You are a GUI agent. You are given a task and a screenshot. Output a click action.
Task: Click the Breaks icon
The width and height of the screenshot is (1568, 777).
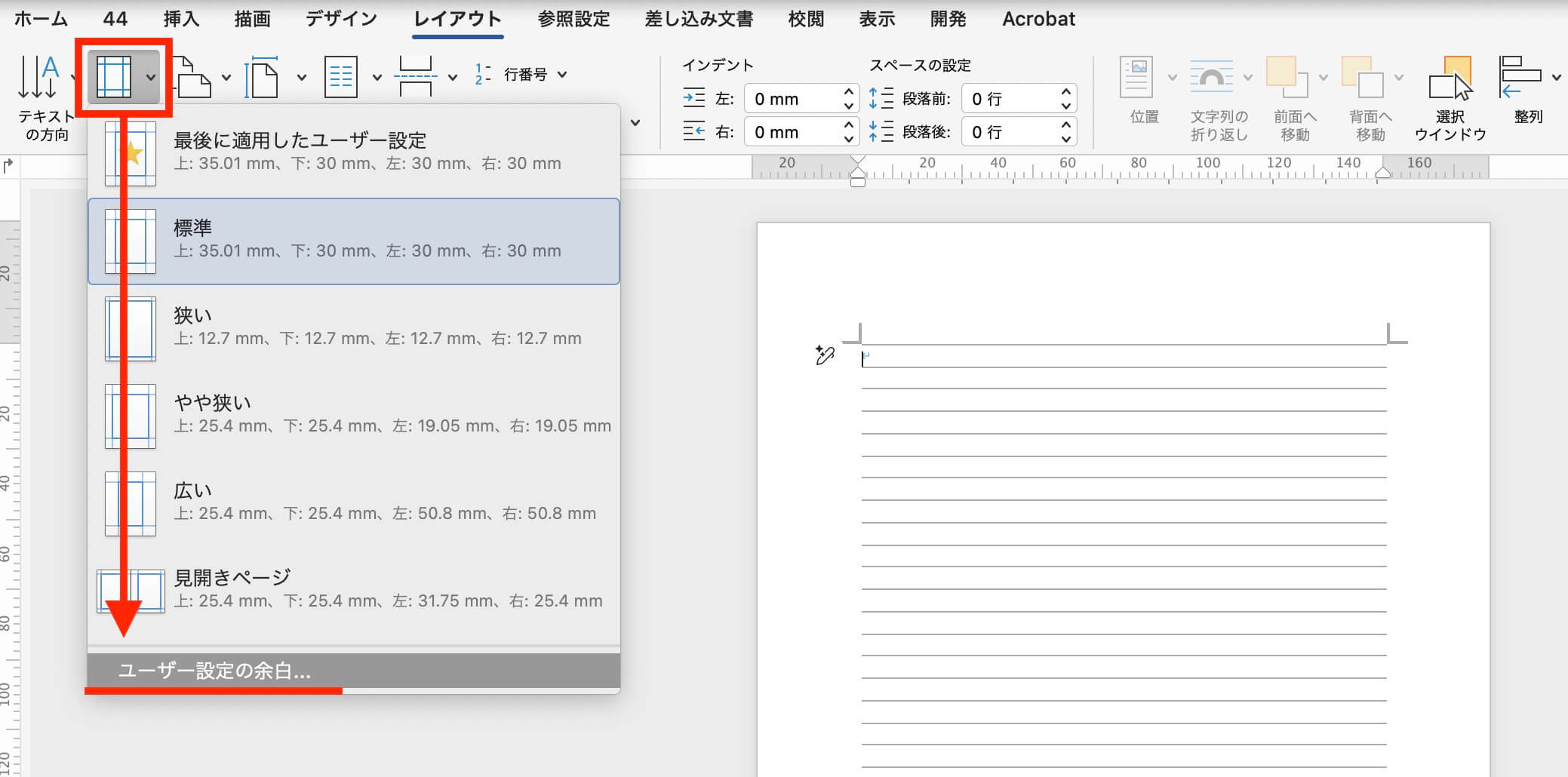[x=416, y=77]
